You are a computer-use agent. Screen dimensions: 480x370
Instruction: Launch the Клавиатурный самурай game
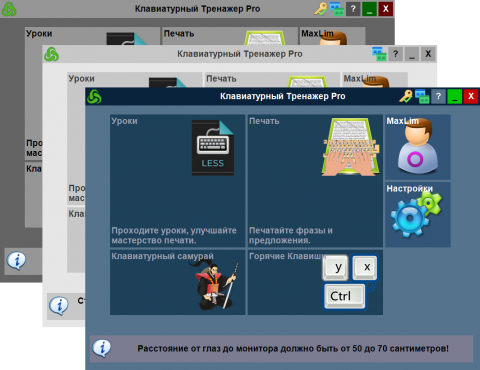click(x=177, y=282)
